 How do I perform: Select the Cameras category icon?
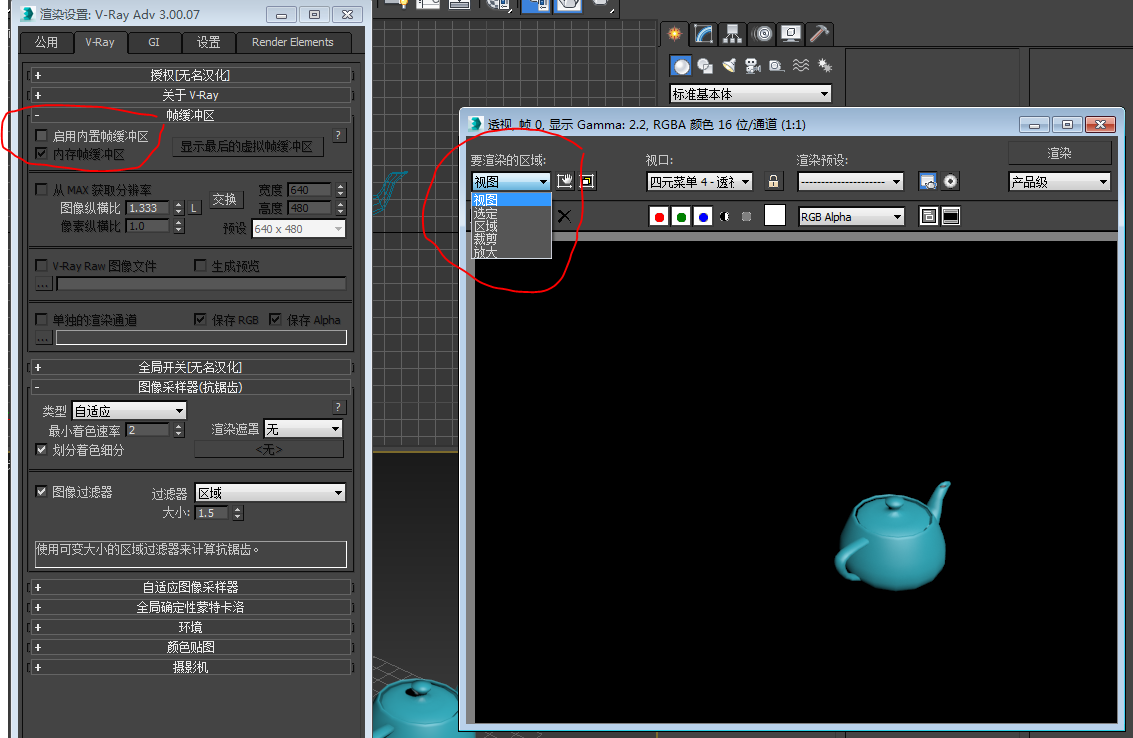click(752, 66)
